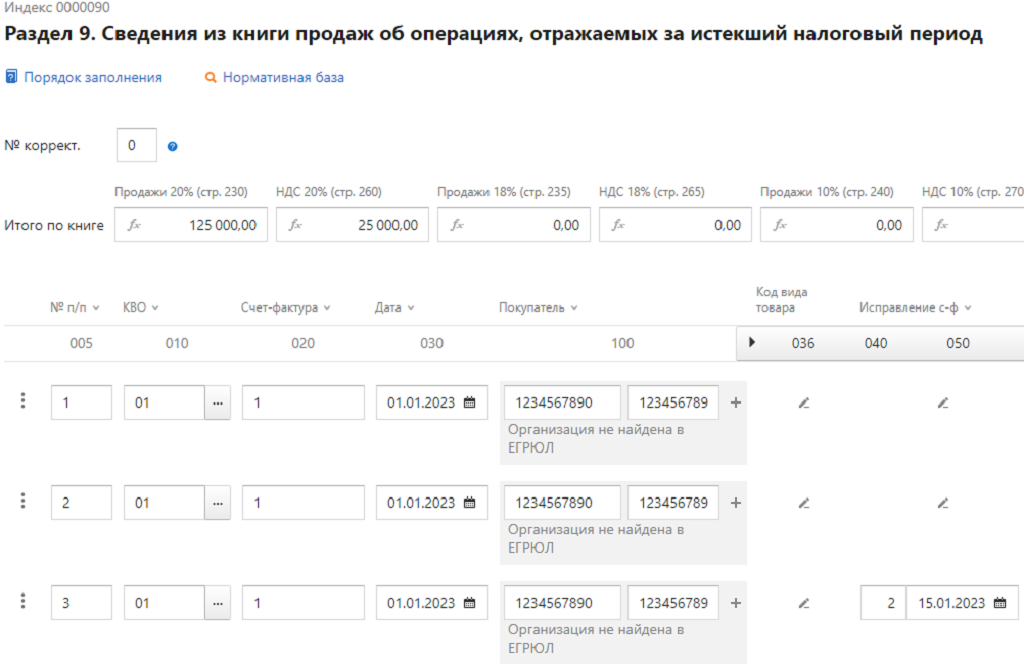
Task: Add buyer with plus icon in row 1
Action: coord(736,403)
